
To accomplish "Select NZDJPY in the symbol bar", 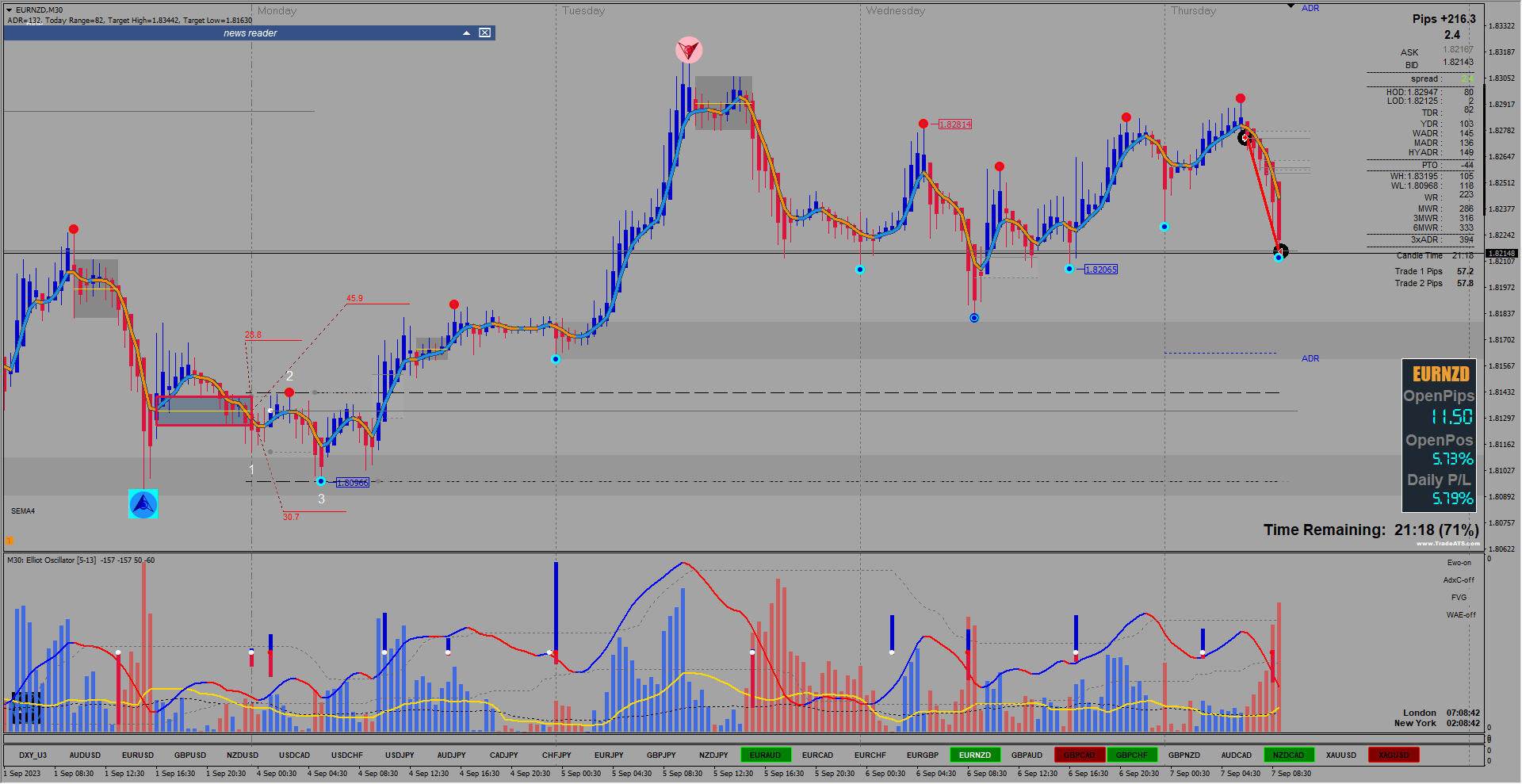I will (713, 755).
